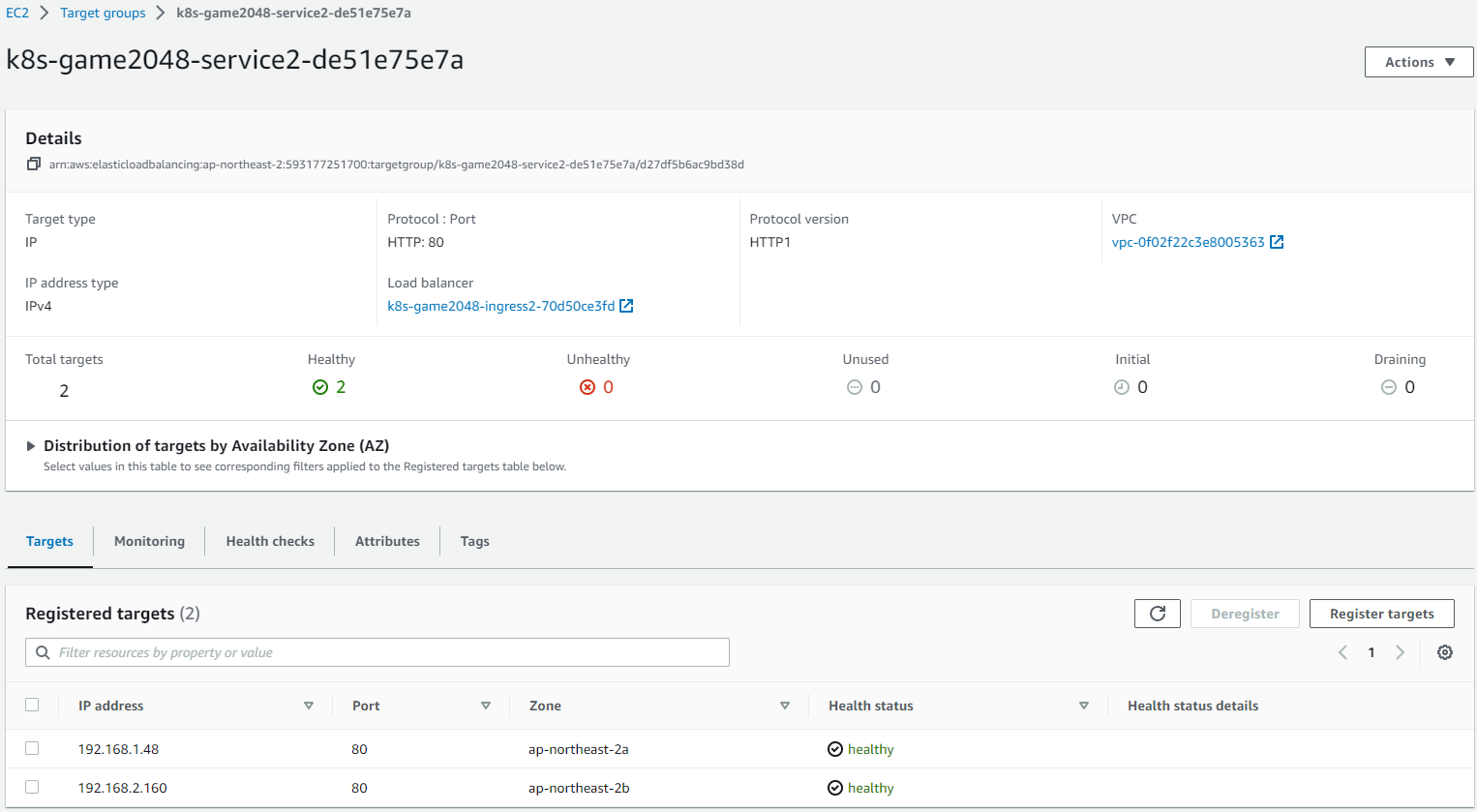Open the Tags tab
This screenshot has width=1477, height=812.
(x=474, y=541)
